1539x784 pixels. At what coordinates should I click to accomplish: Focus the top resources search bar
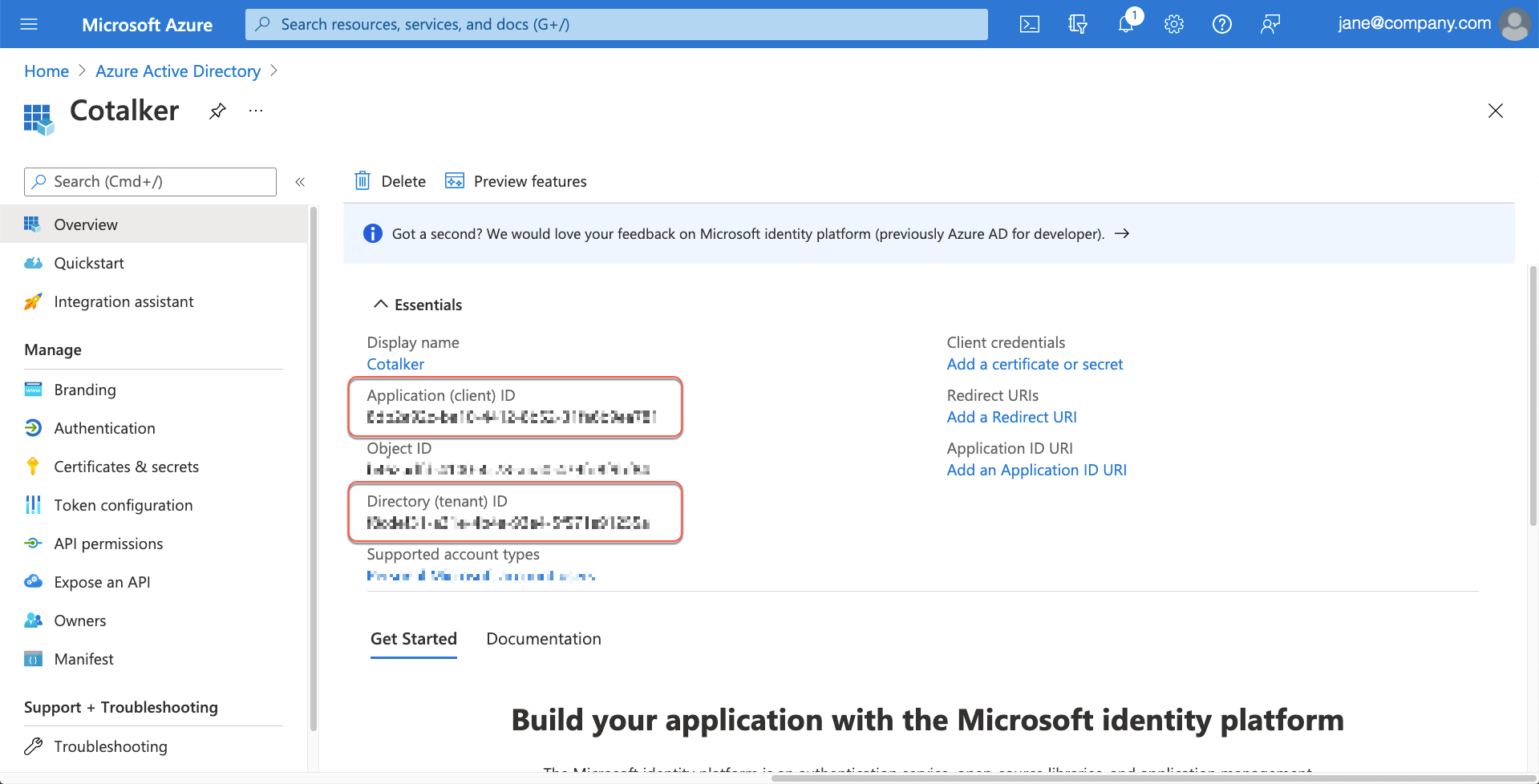(616, 24)
